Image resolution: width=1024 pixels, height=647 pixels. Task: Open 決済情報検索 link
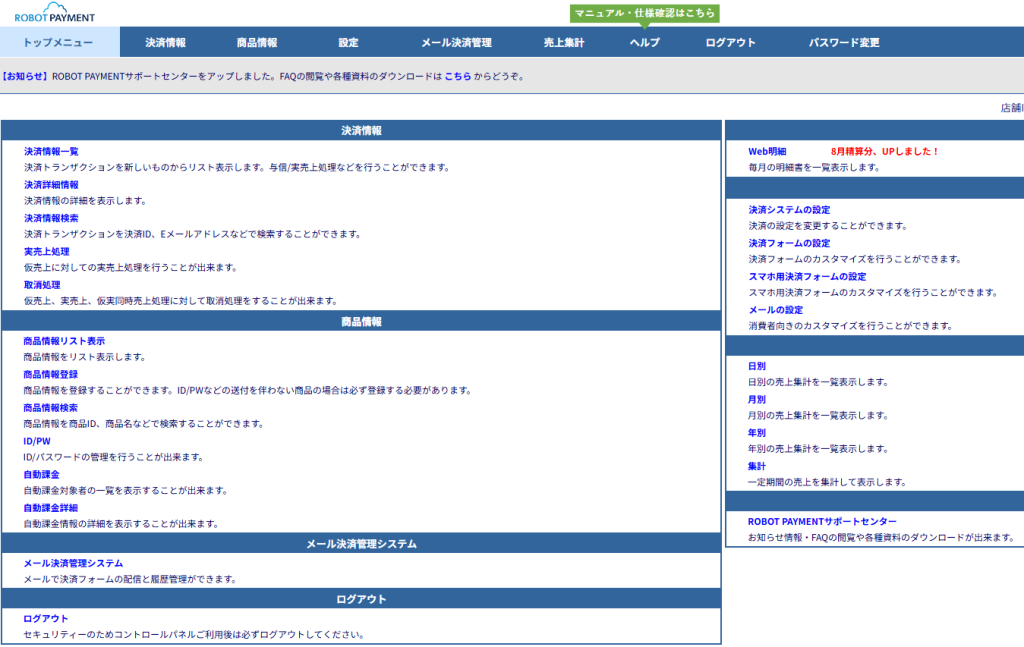click(x=51, y=218)
